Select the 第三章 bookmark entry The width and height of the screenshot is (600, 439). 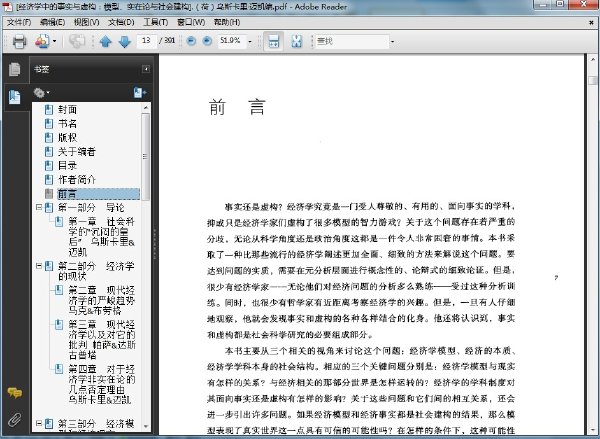102,340
